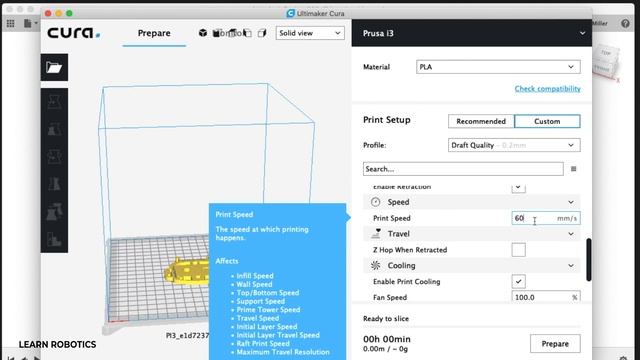Click the Cura logo
The width and height of the screenshot is (640, 360).
pyautogui.click(x=73, y=33)
